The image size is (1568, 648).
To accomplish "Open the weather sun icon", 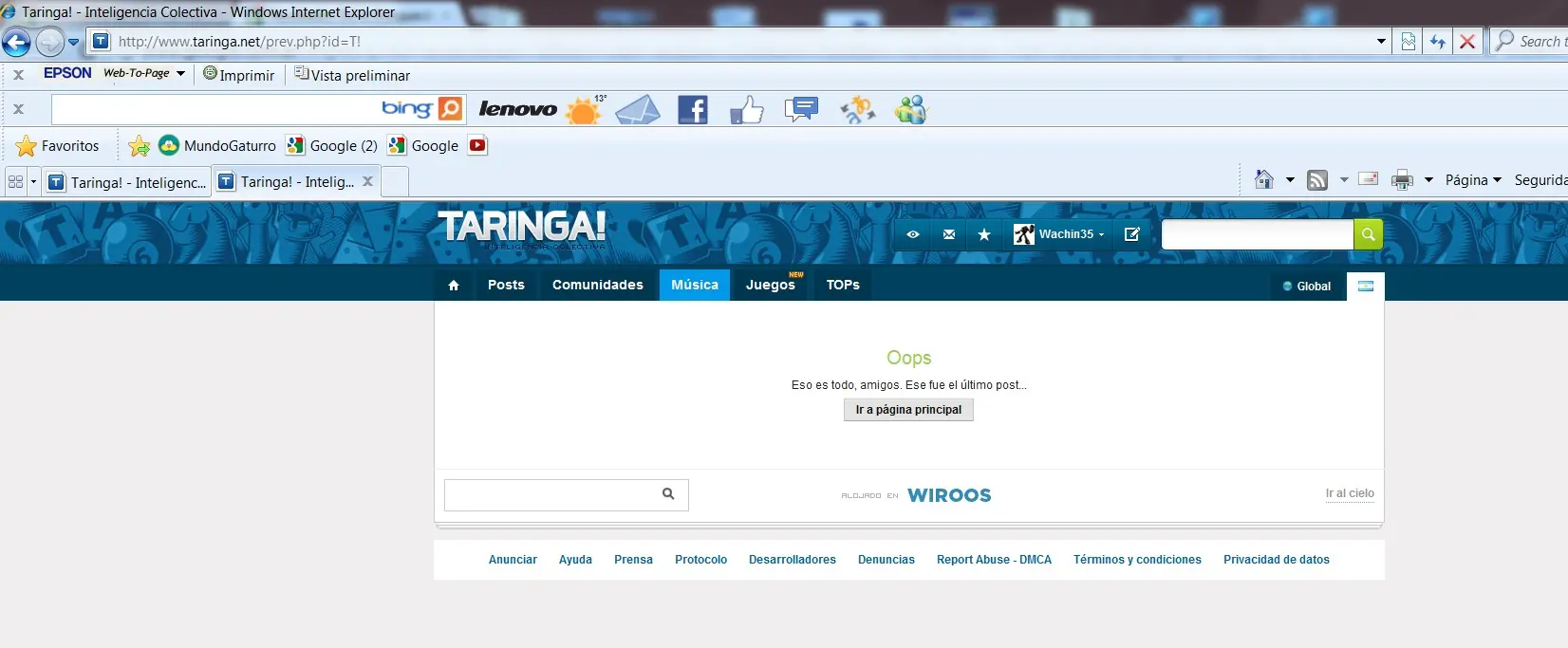I will click(x=585, y=110).
